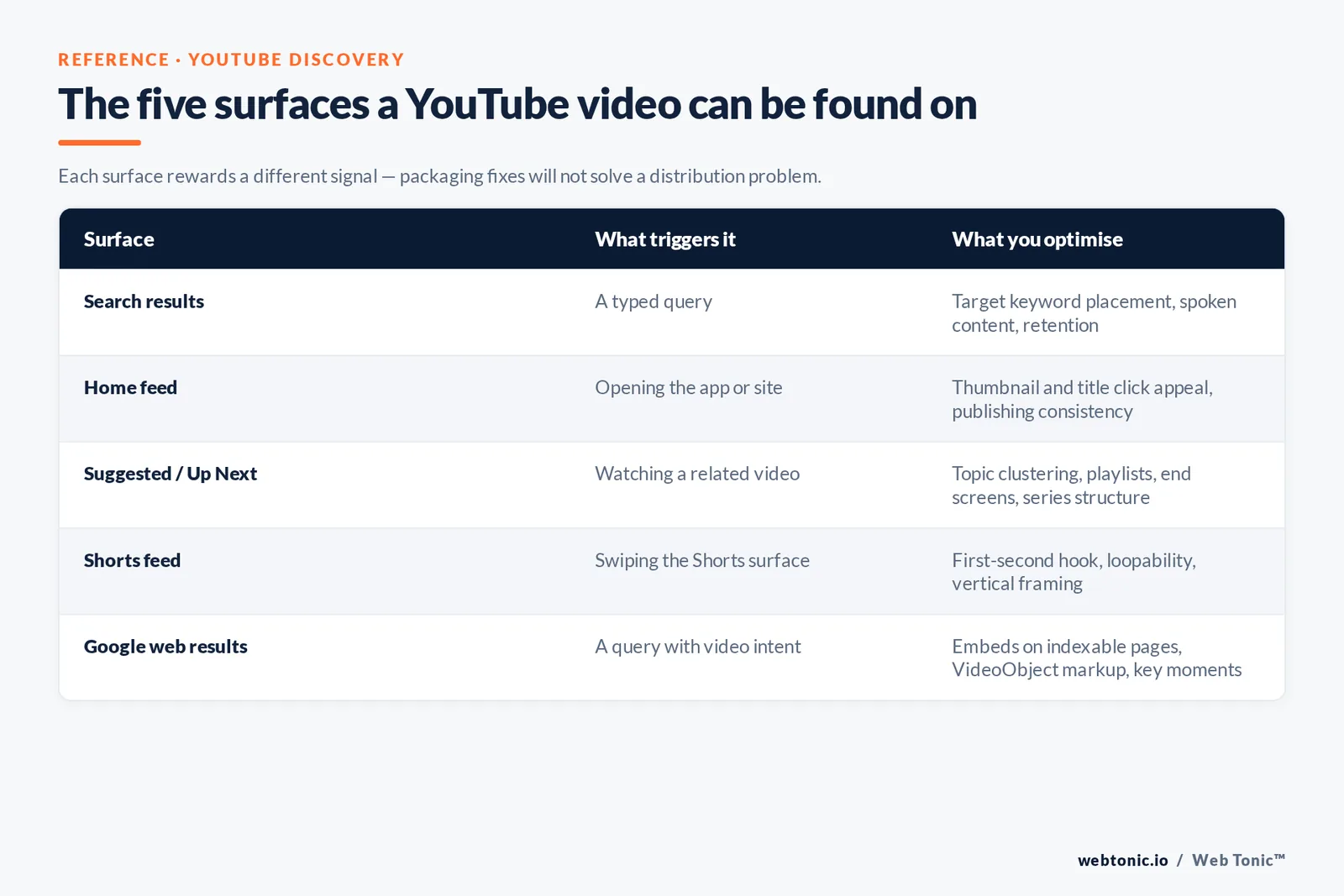Click the subtitle about packaging fixes
The height and width of the screenshot is (896, 1344).
coord(439,176)
